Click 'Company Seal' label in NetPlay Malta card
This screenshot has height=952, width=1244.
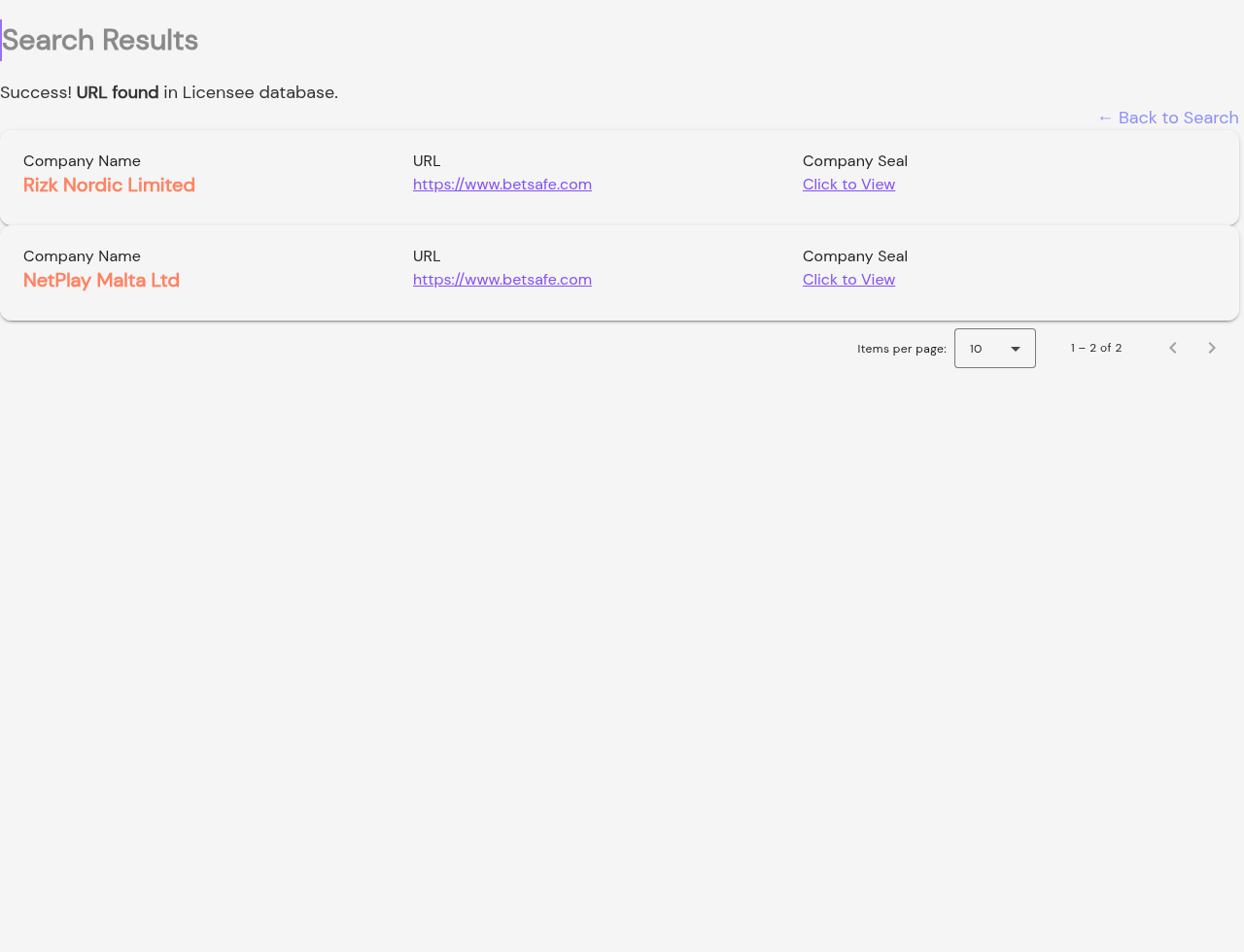click(855, 256)
